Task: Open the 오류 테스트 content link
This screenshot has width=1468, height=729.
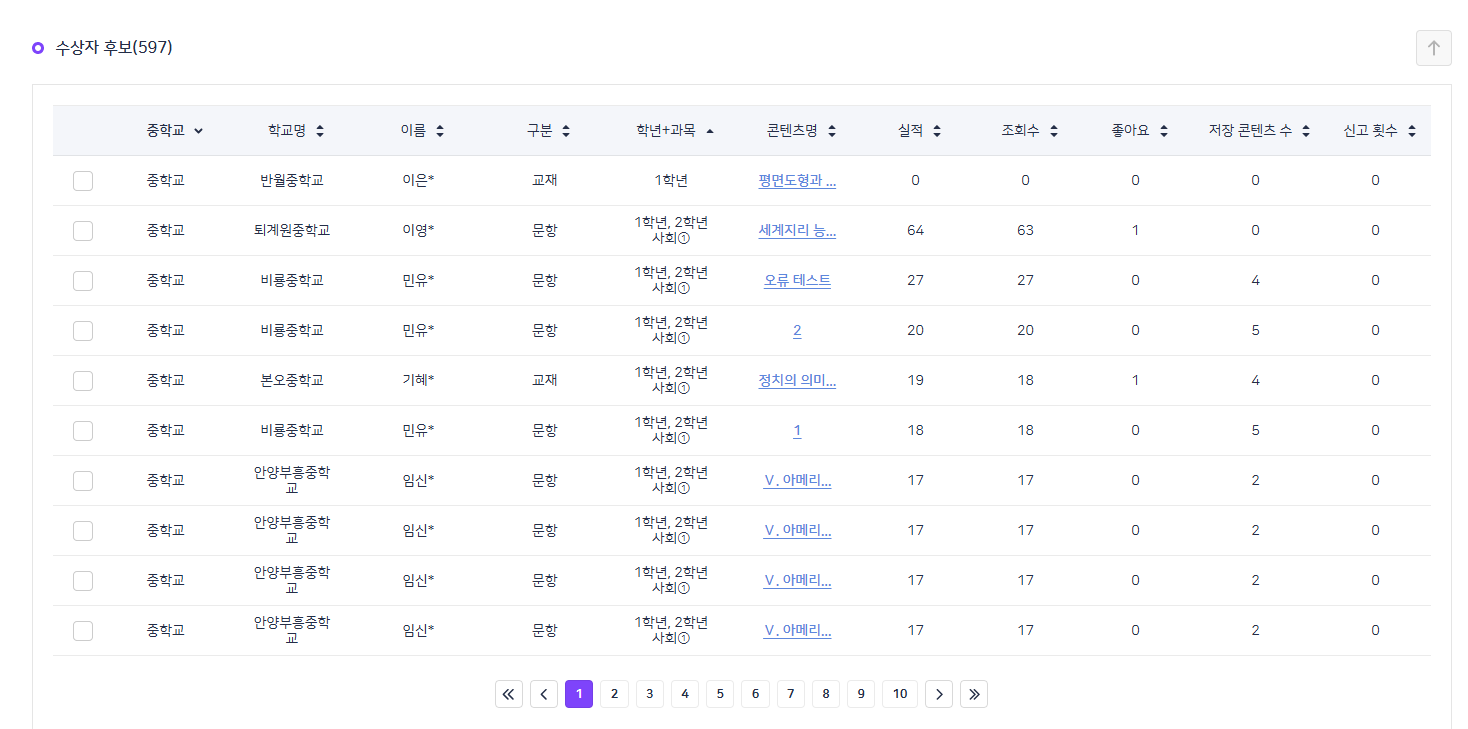Action: click(797, 281)
